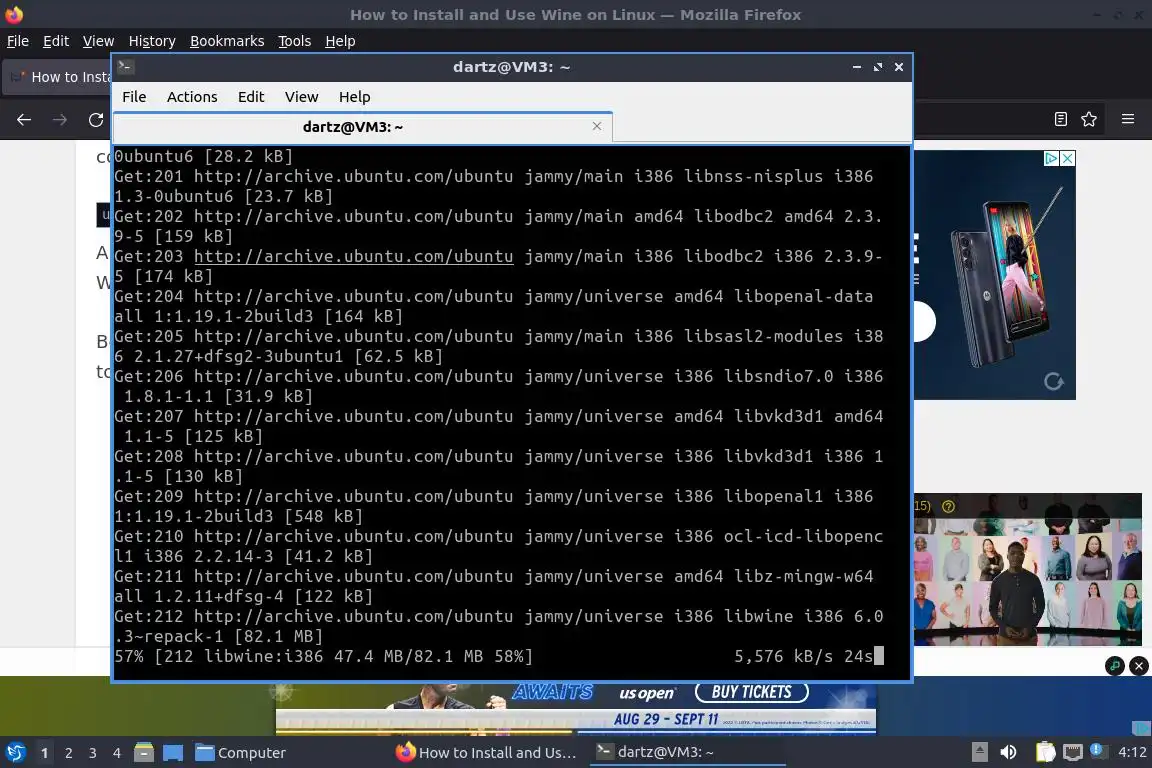Switch to workspace 2

coord(68,753)
